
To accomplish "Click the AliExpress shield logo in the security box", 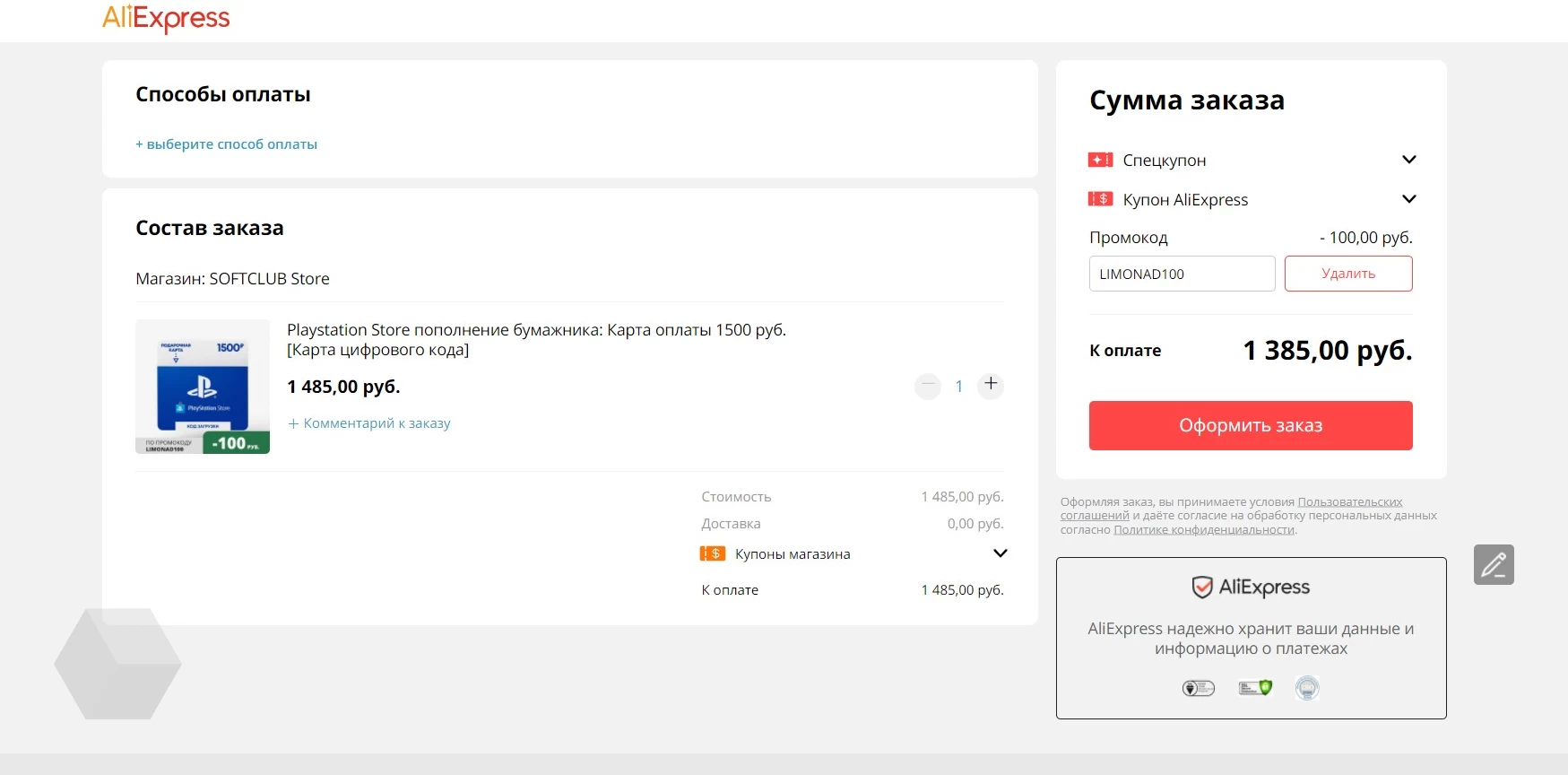I will pos(1251,588).
